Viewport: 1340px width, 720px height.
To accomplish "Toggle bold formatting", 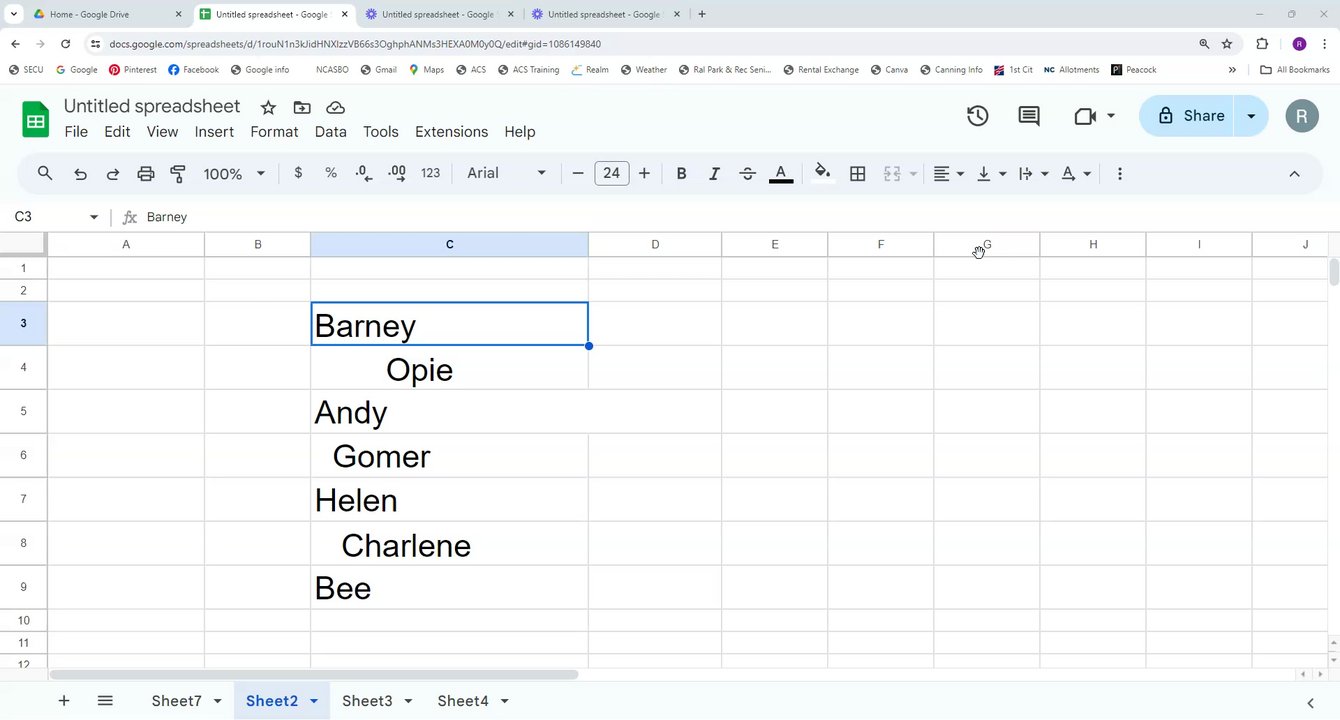I will 681,174.
